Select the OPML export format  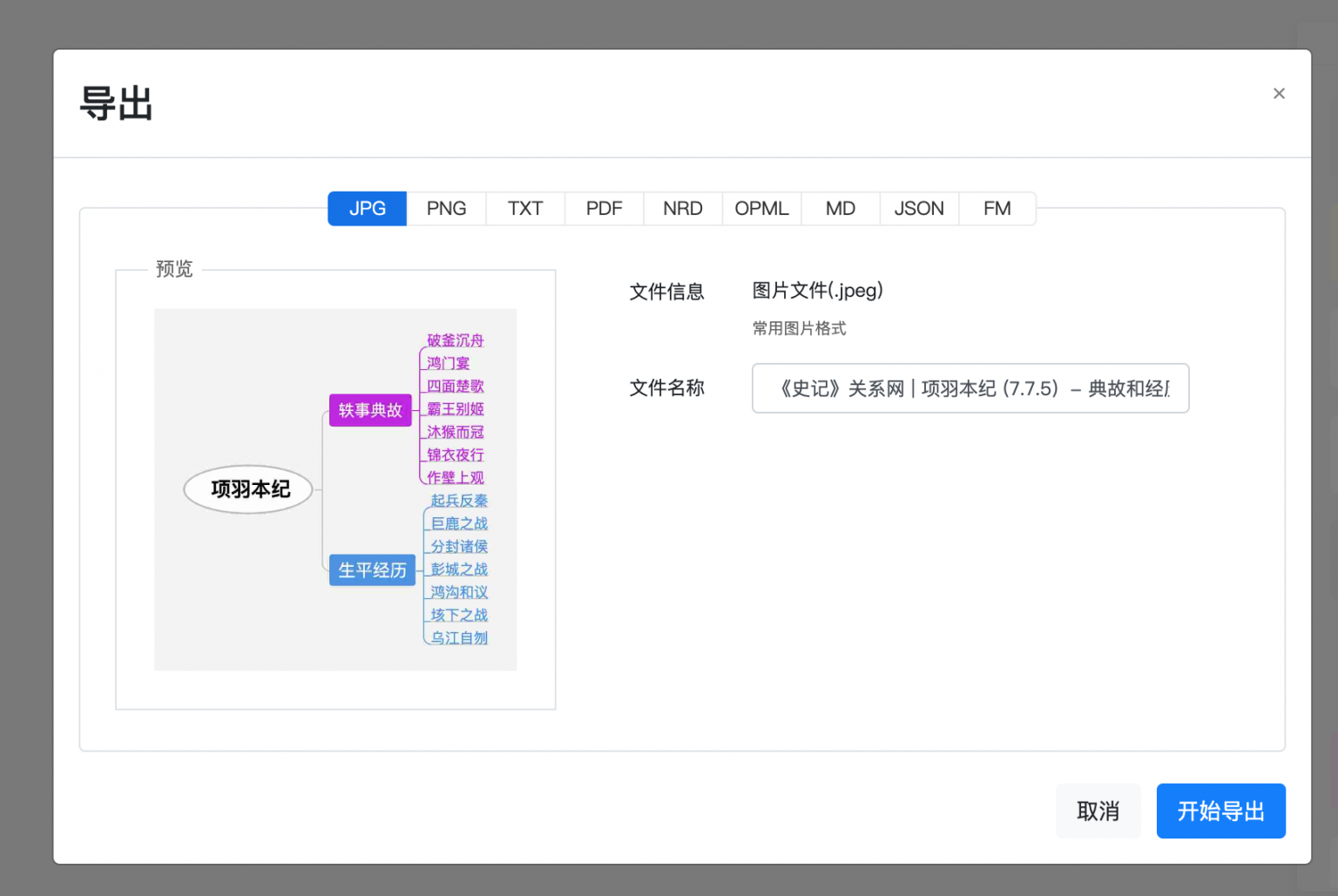(x=761, y=208)
